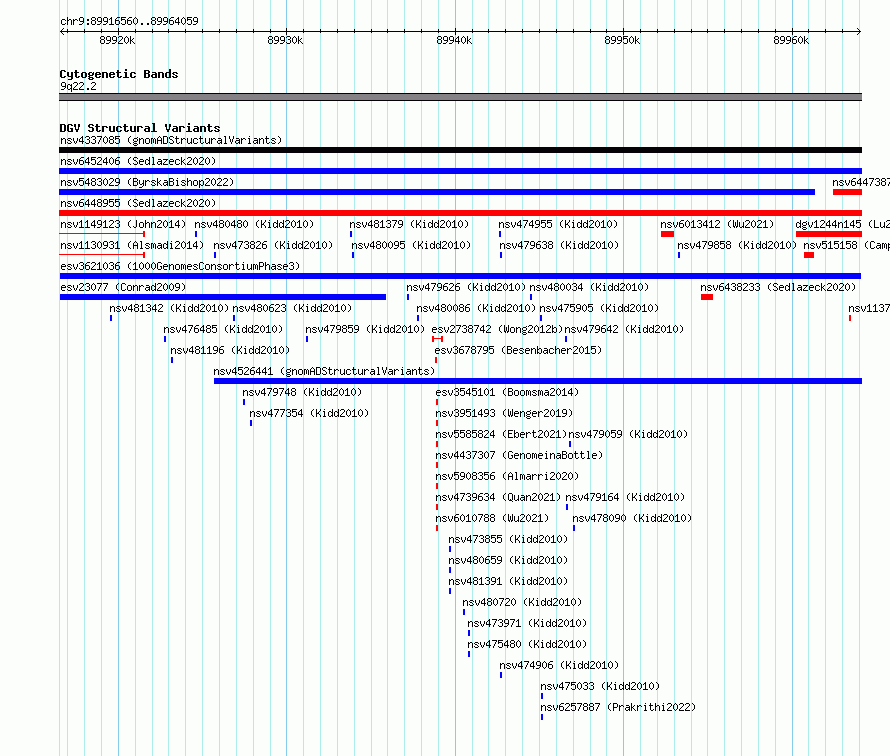Select nsv6257887 (Prakrithi2022) variant

618,707
